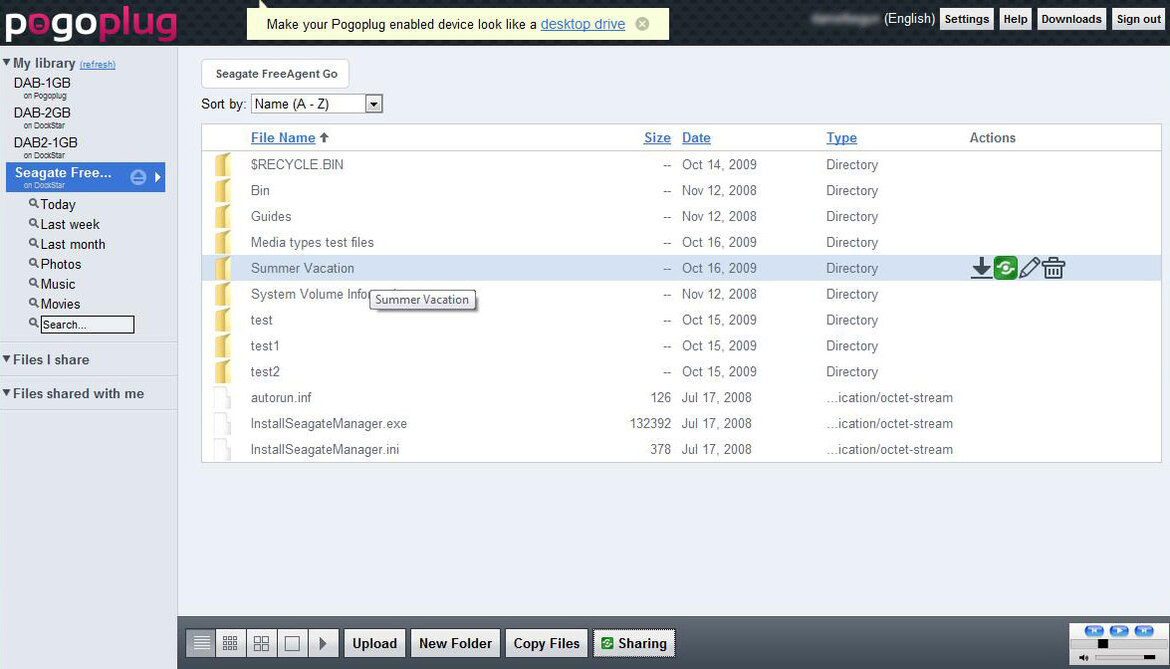This screenshot has height=669, width=1170.
Task: Open the Help page
Action: tap(1015, 19)
